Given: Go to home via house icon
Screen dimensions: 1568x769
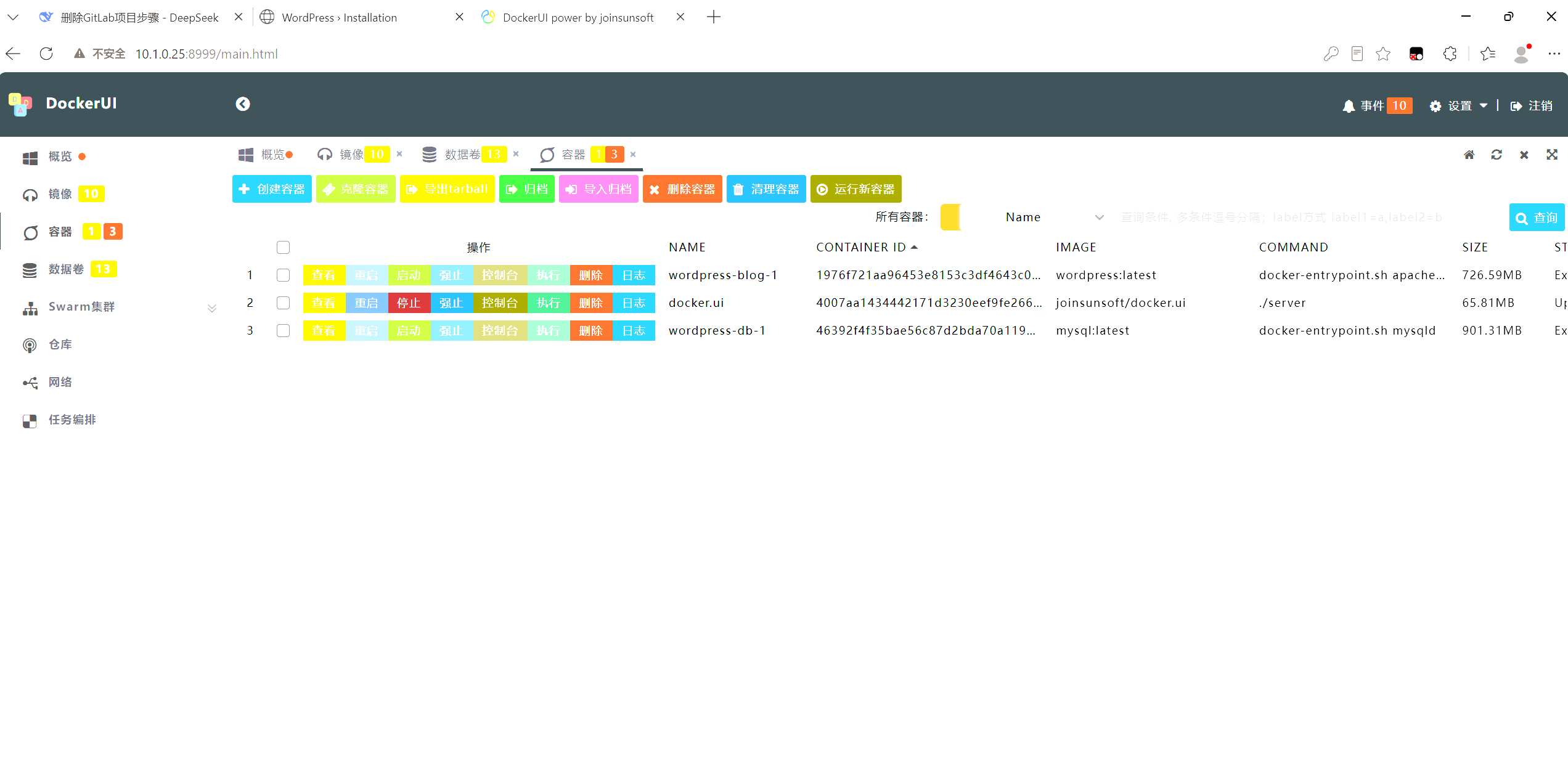Looking at the screenshot, I should click(x=1469, y=155).
